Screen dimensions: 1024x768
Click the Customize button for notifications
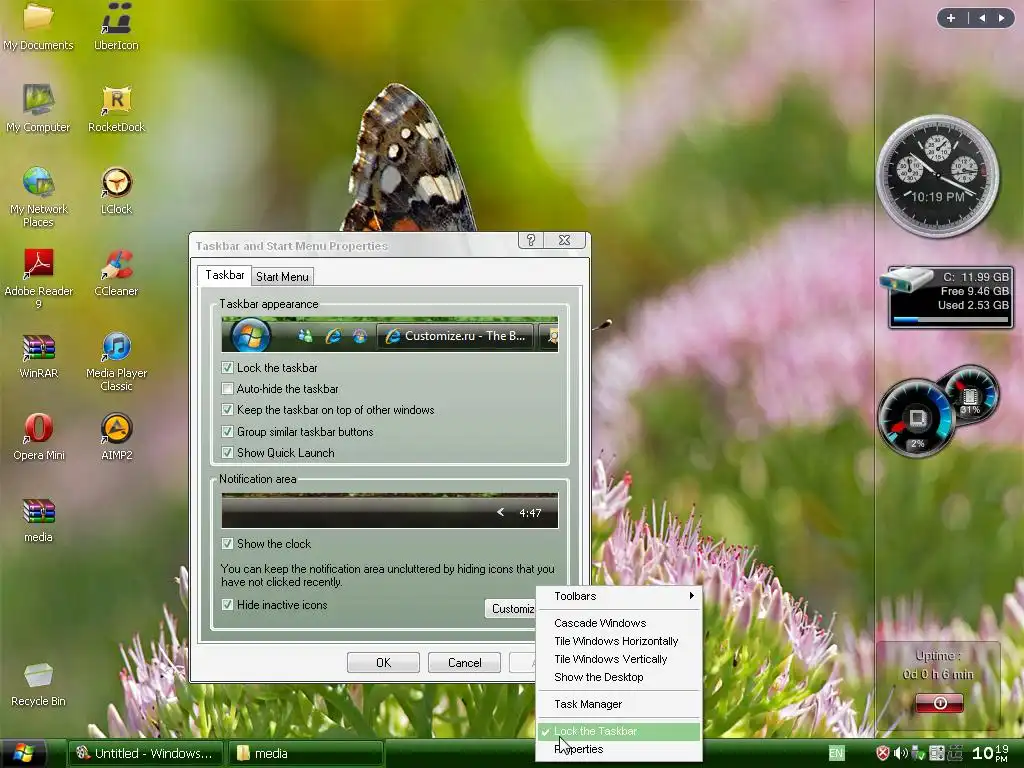tap(511, 609)
